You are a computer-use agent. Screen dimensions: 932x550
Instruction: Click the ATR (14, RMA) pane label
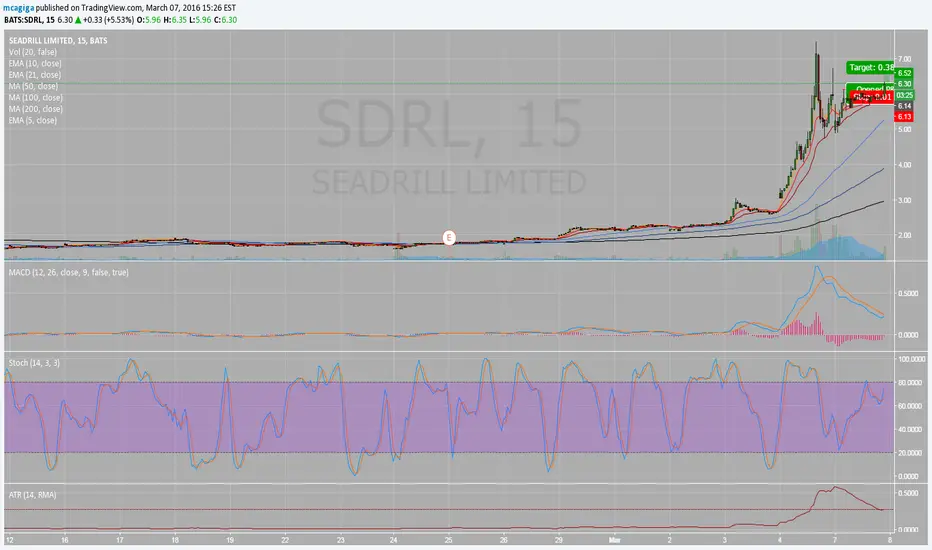pos(32,495)
